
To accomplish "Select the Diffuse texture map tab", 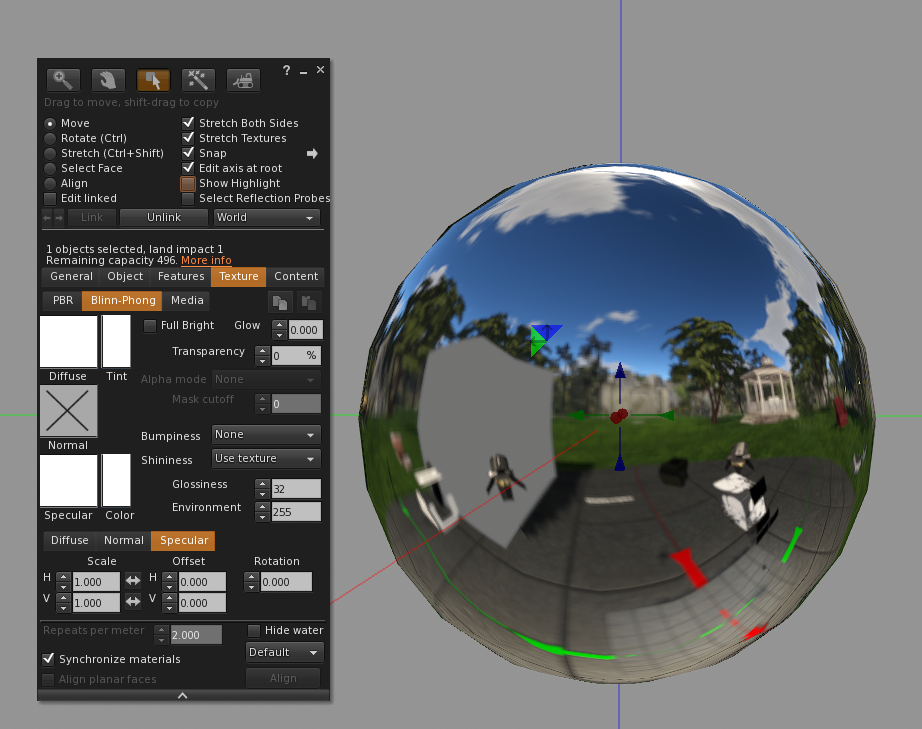I will coord(69,540).
